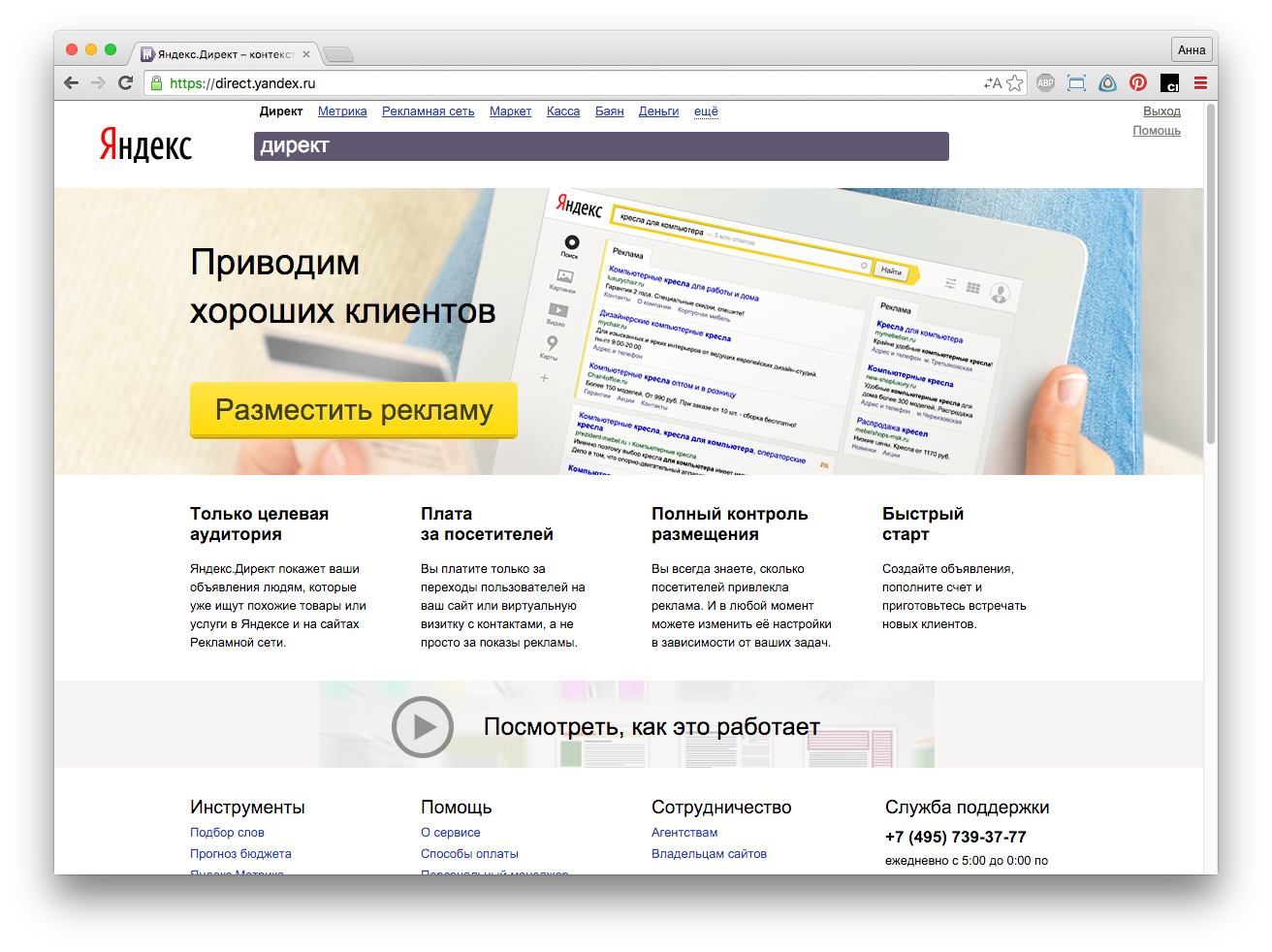Open the Анна profile switcher button
The image size is (1272, 952).
click(x=1192, y=50)
